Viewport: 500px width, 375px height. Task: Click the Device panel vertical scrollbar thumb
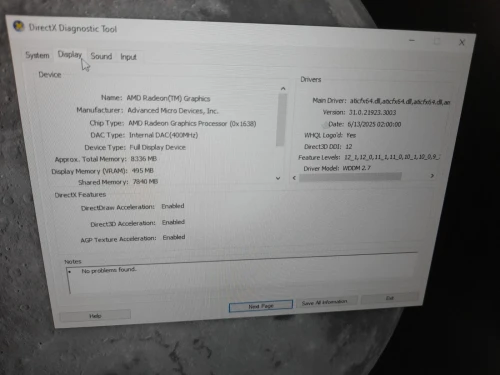tap(281, 120)
